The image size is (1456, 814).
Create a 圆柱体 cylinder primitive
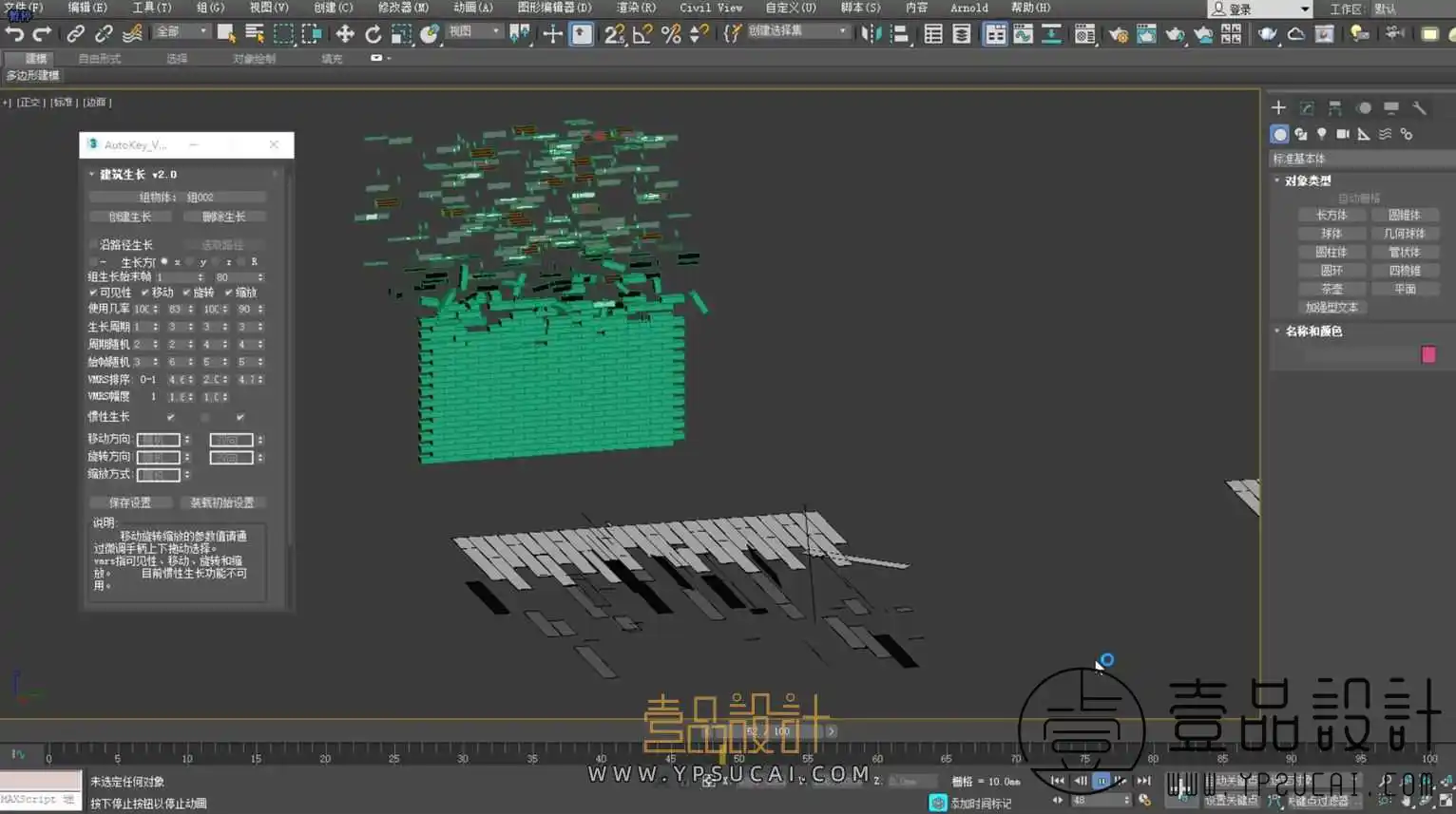[x=1331, y=253]
